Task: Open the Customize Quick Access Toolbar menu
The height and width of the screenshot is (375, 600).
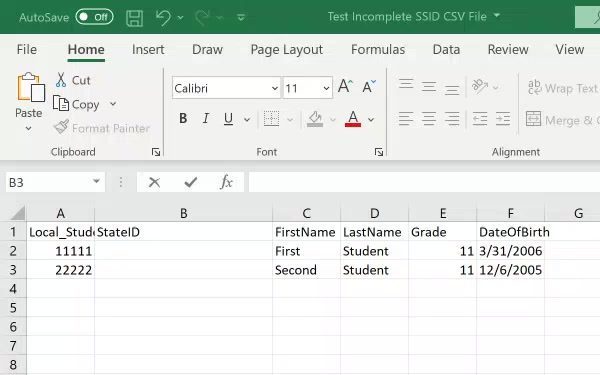Action: [241, 17]
